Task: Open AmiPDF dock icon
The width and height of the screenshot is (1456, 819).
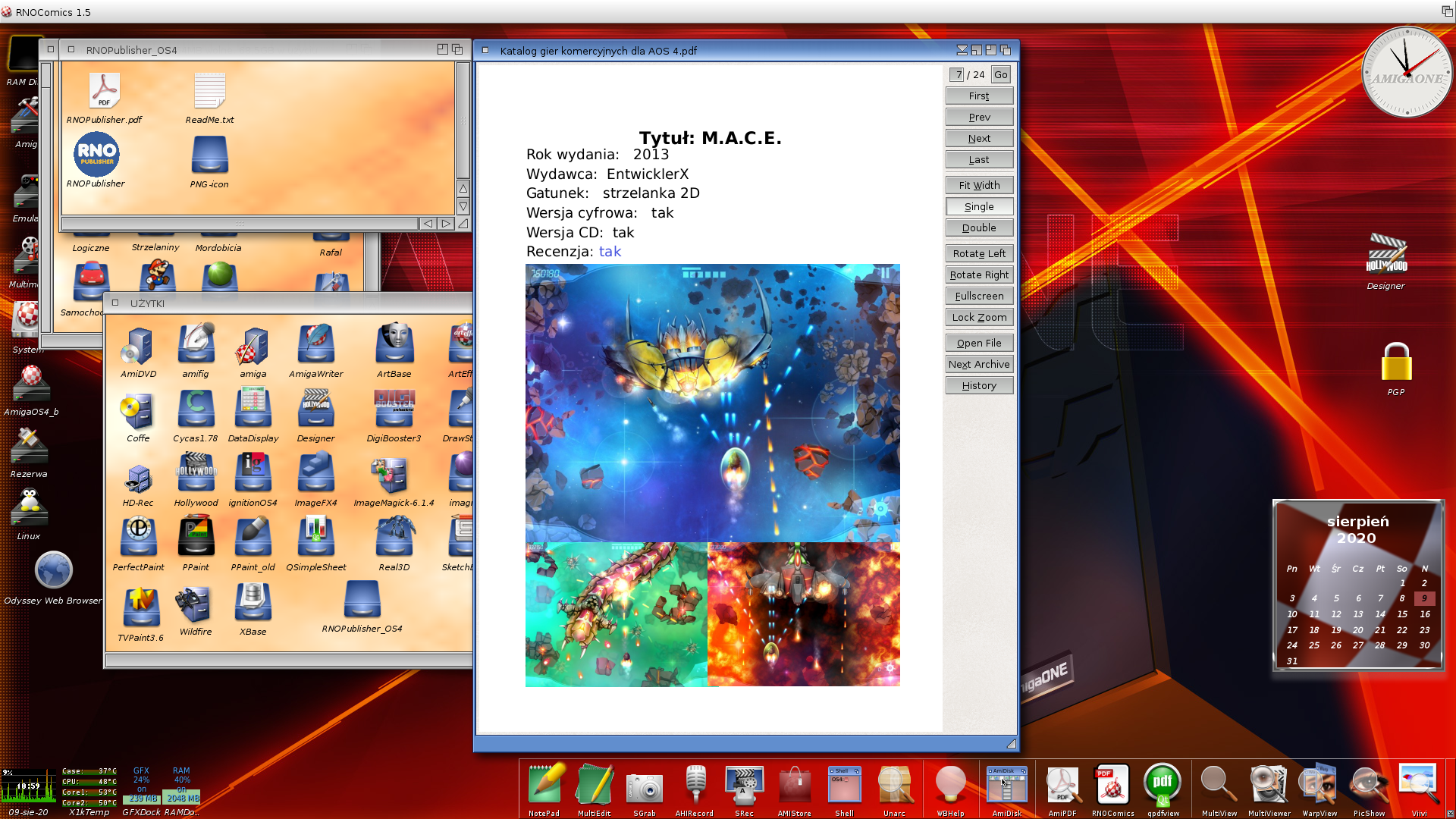Action: click(1062, 785)
